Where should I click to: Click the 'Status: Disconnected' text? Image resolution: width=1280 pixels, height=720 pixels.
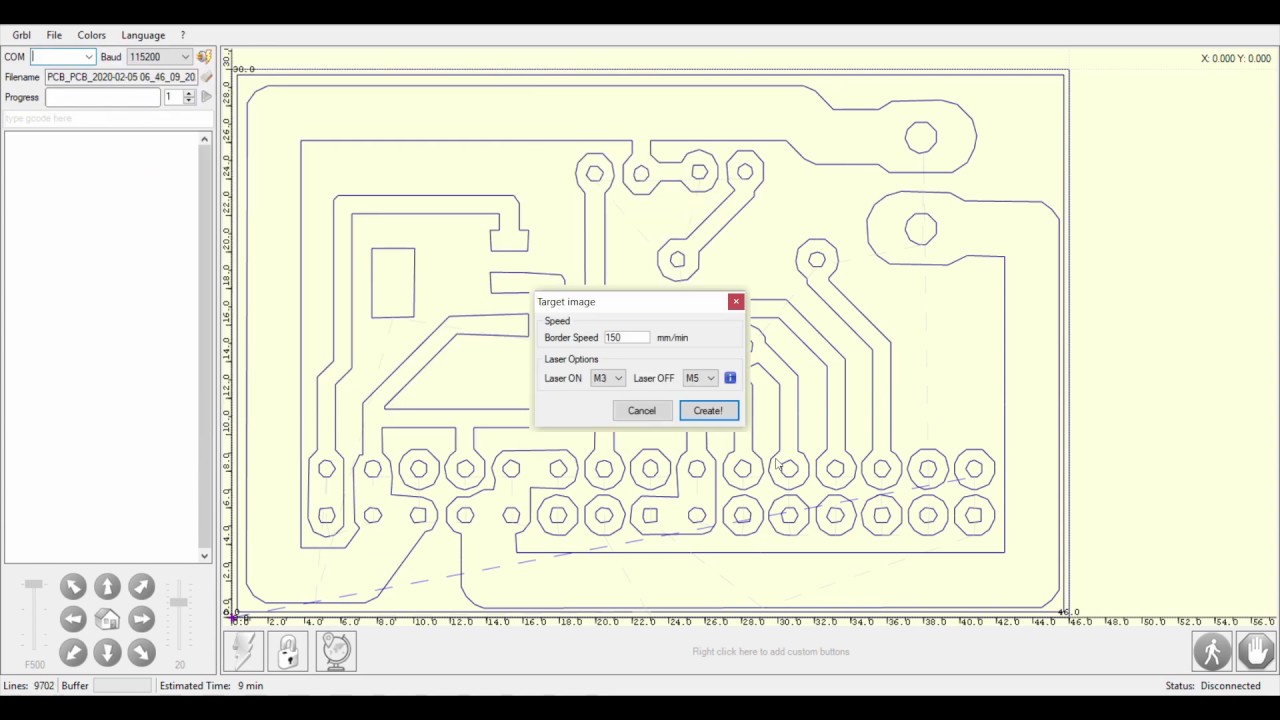(x=1213, y=686)
